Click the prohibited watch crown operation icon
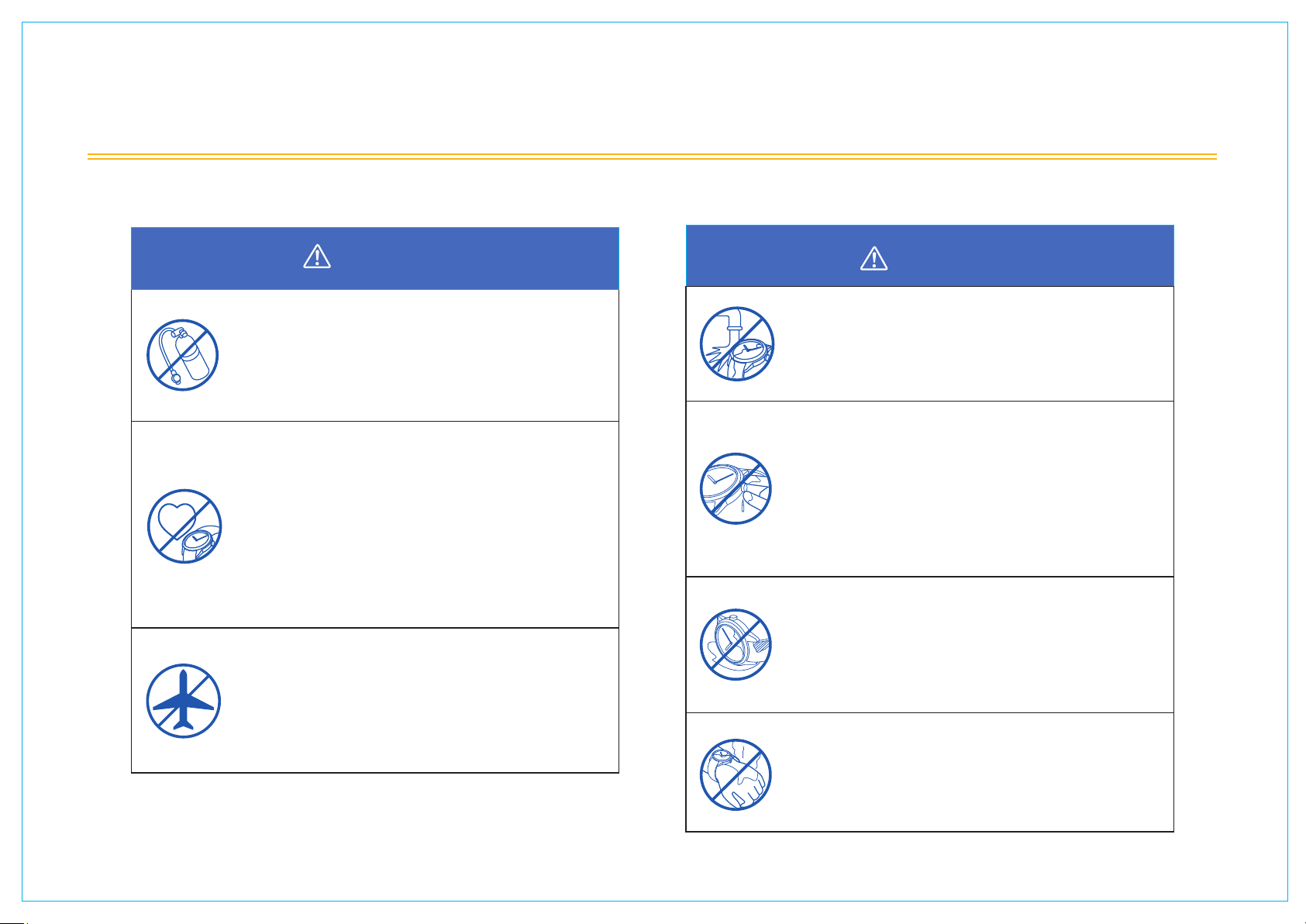1306x924 pixels. (x=736, y=488)
